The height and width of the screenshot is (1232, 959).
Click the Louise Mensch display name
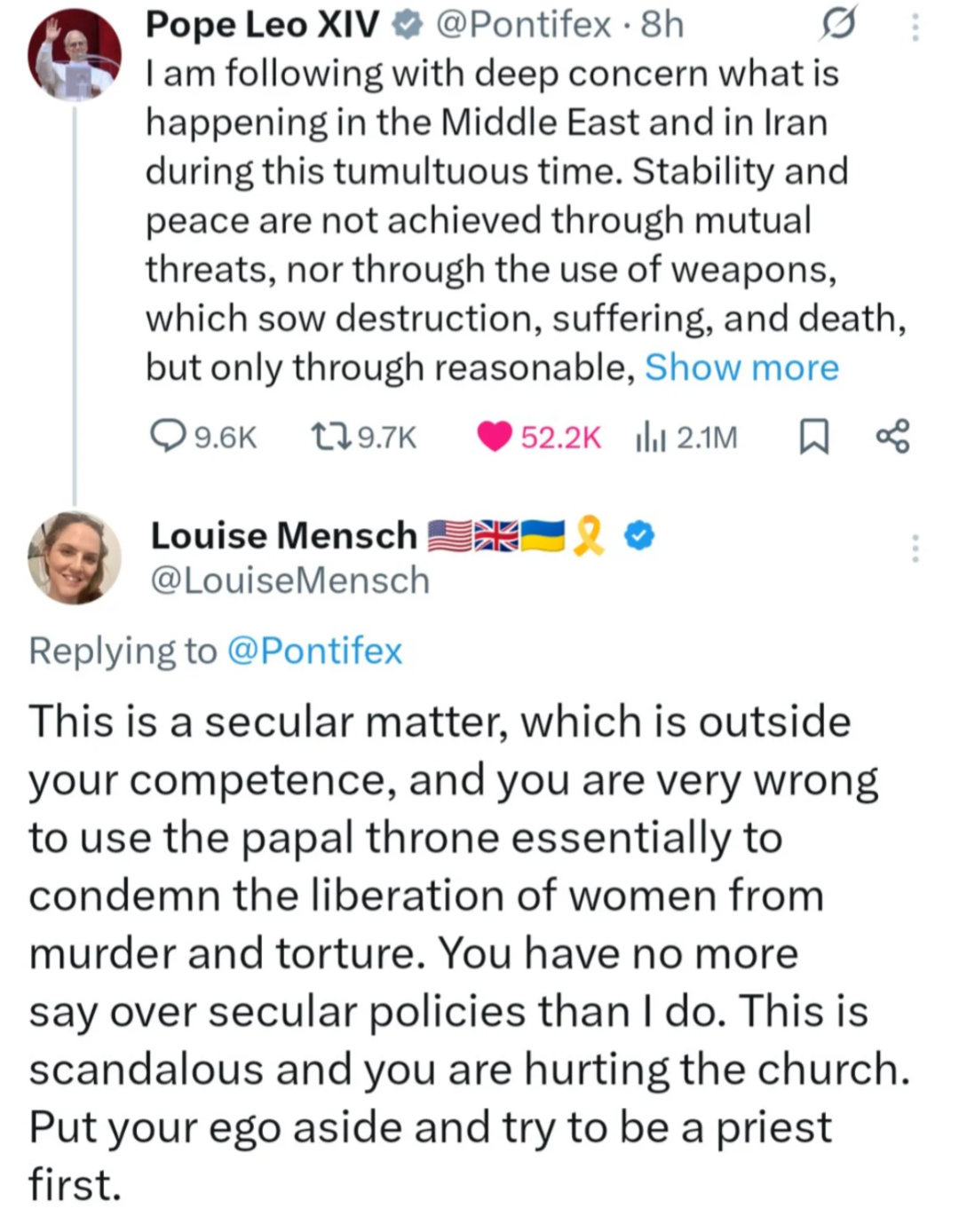click(x=283, y=535)
